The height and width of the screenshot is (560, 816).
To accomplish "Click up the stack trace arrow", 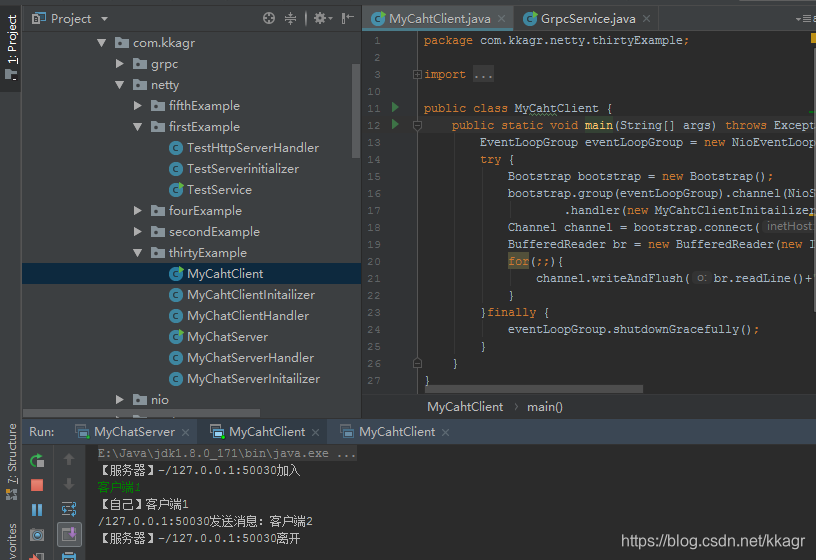I will click(69, 459).
